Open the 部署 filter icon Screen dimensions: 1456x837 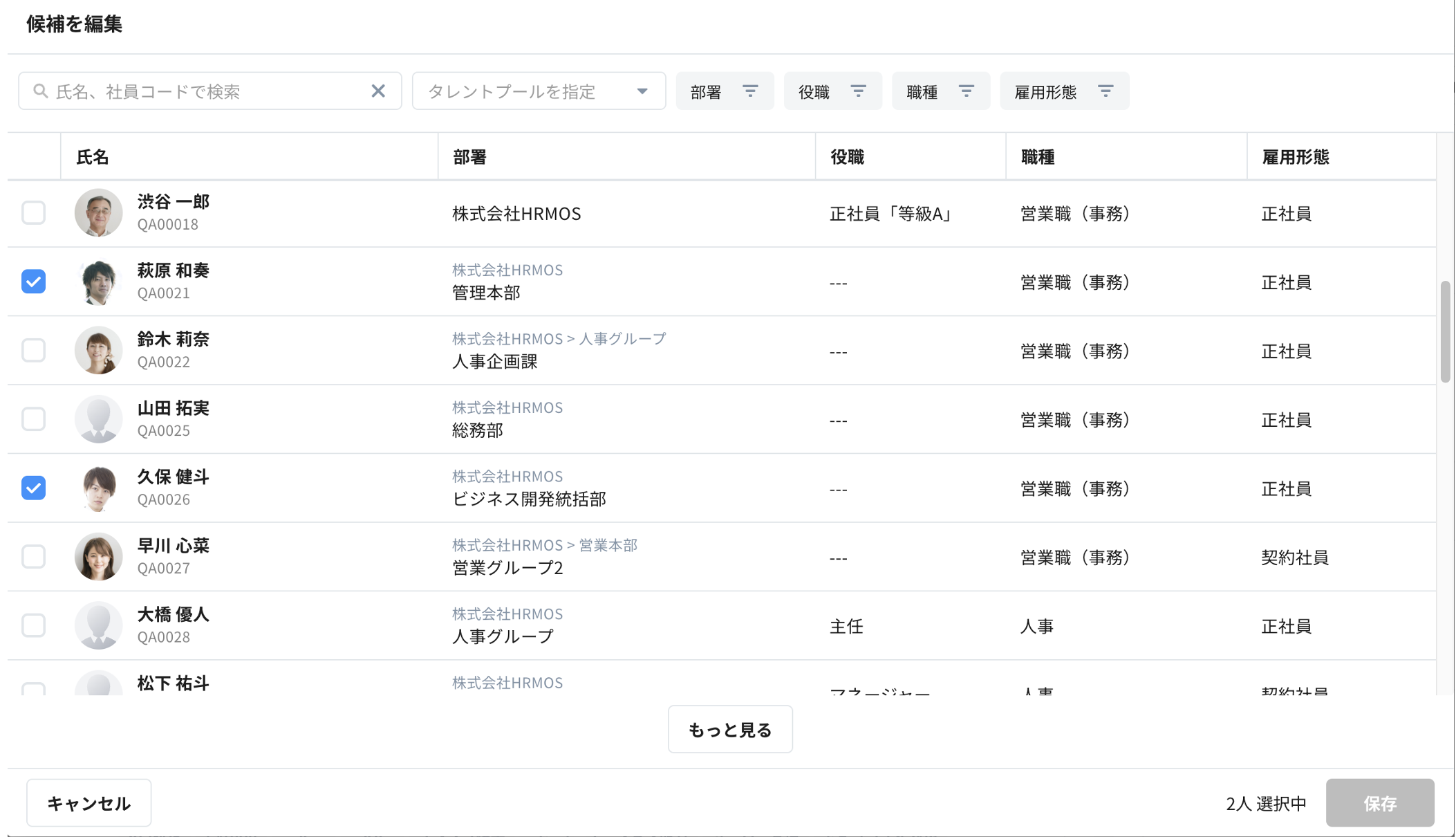[750, 91]
